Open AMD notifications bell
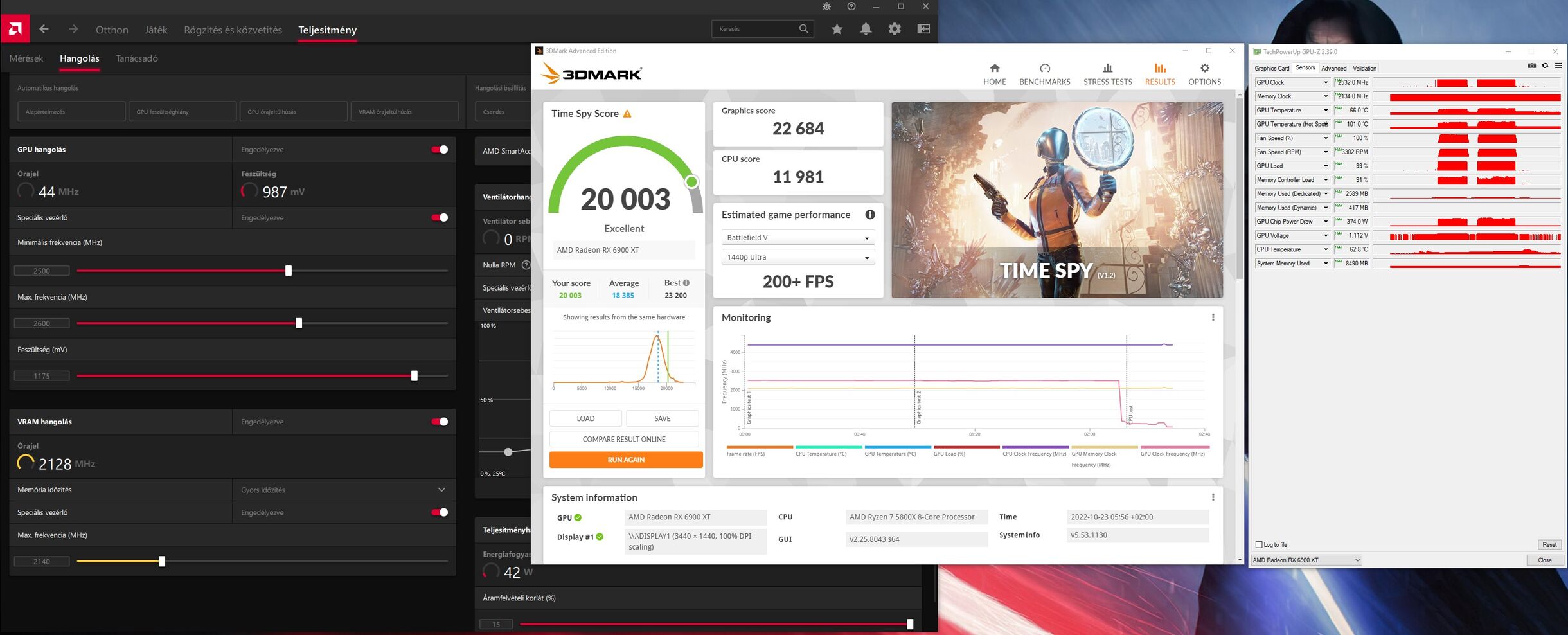 866,29
